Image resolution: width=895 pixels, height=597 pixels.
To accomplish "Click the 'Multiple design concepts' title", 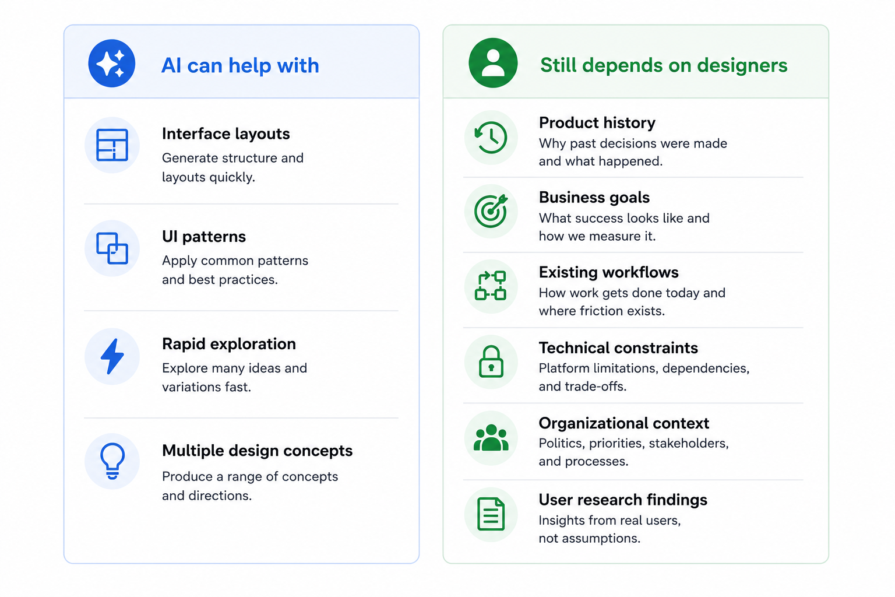I will [x=257, y=451].
